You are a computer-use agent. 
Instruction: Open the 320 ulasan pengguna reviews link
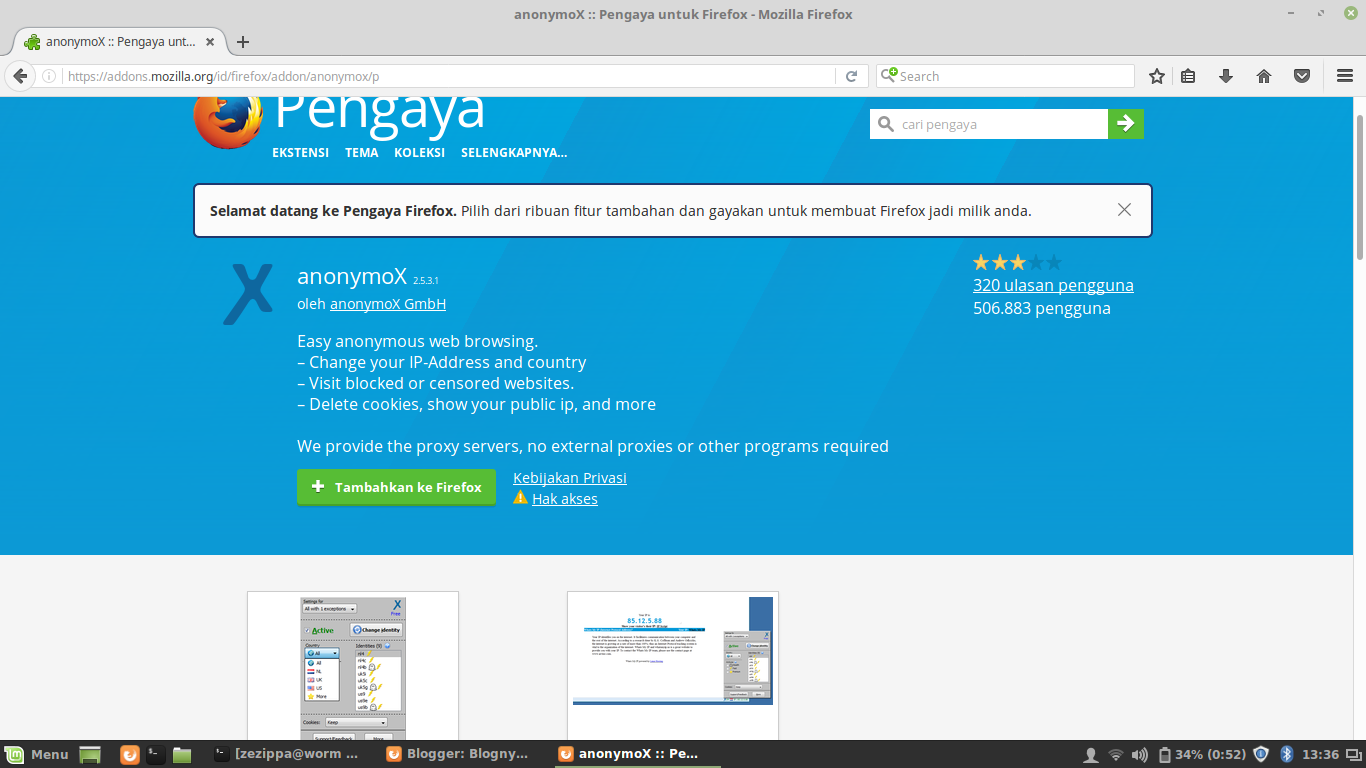1053,285
